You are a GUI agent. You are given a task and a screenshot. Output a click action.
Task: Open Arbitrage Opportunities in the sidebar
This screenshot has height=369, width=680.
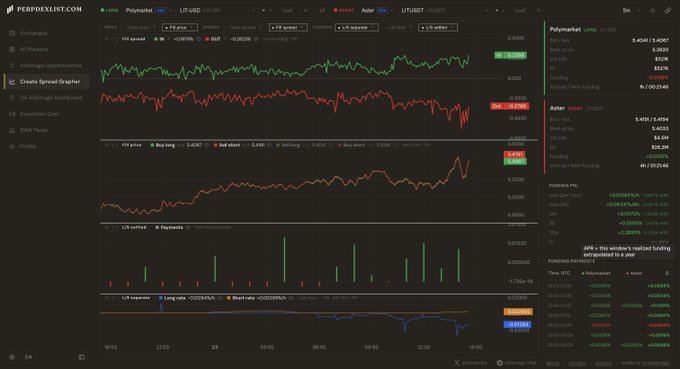tap(46, 65)
